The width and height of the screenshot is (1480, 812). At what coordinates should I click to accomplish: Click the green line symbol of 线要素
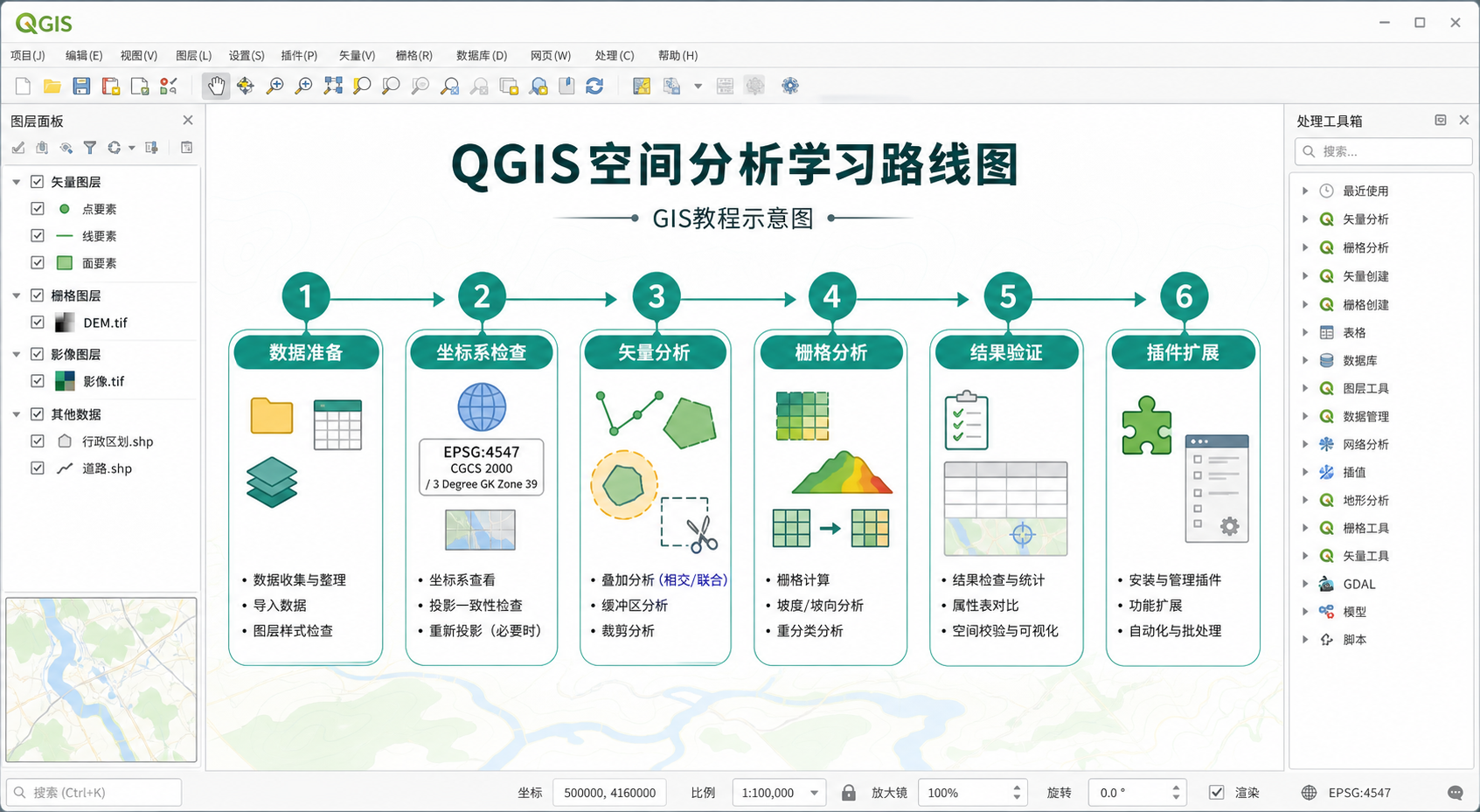(65, 236)
